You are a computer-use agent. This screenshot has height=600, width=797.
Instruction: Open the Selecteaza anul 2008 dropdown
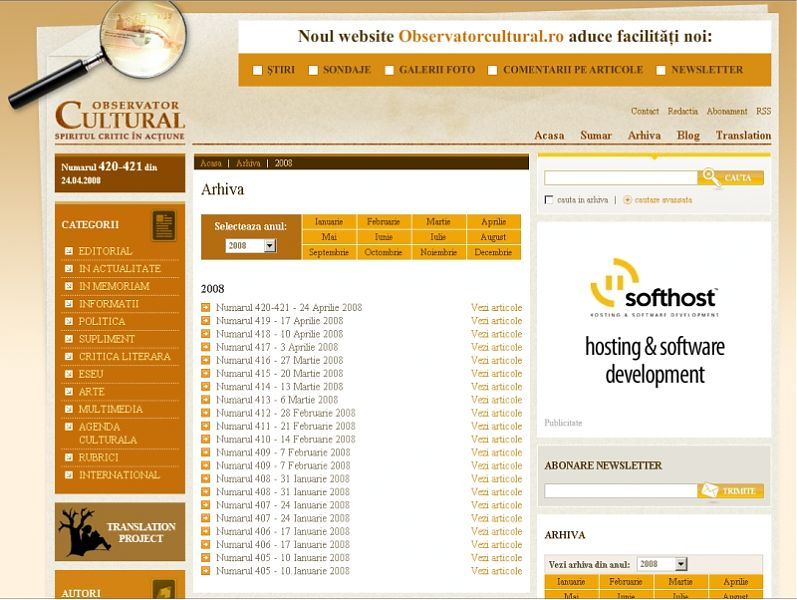251,246
